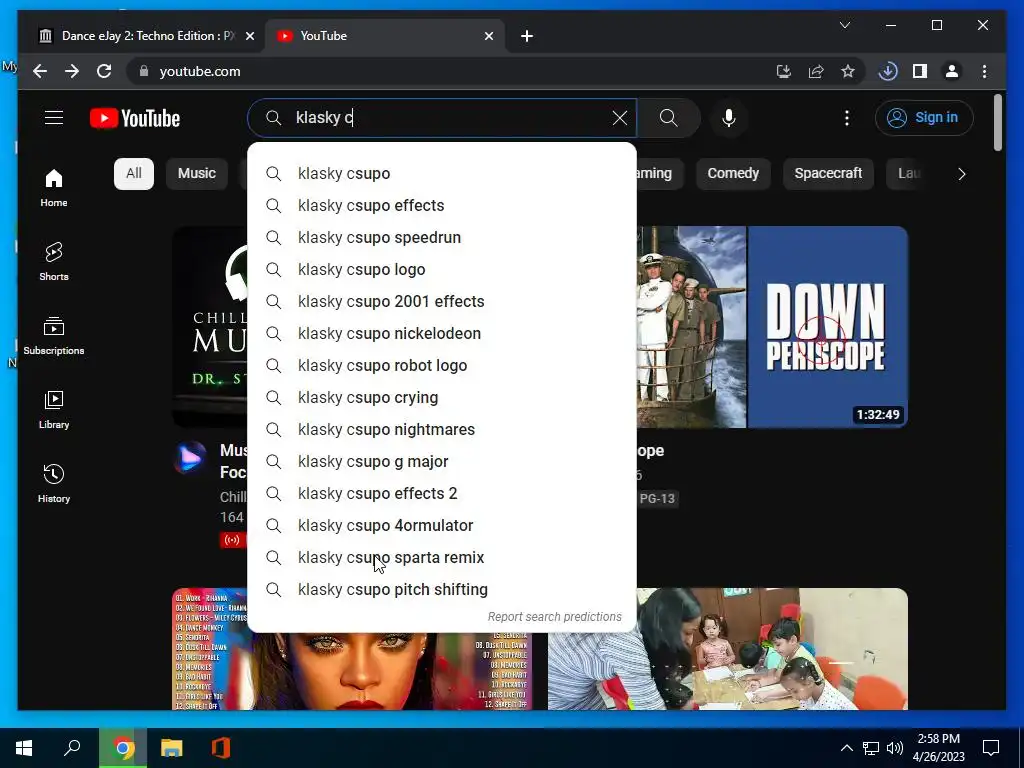Open the Chrome profile icon
Image resolution: width=1024 pixels, height=768 pixels.
[952, 71]
